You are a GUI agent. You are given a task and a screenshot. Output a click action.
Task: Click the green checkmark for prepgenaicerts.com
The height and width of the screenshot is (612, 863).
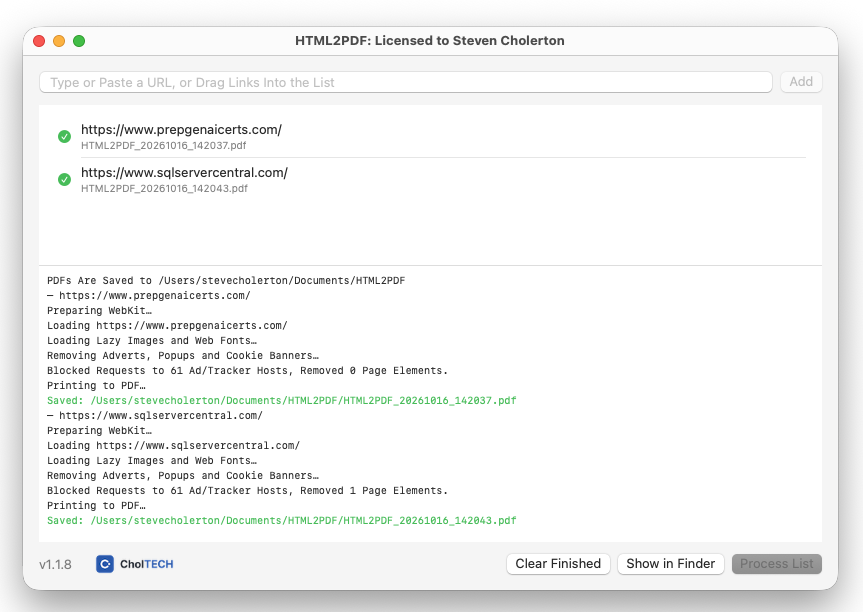pyautogui.click(x=64, y=136)
